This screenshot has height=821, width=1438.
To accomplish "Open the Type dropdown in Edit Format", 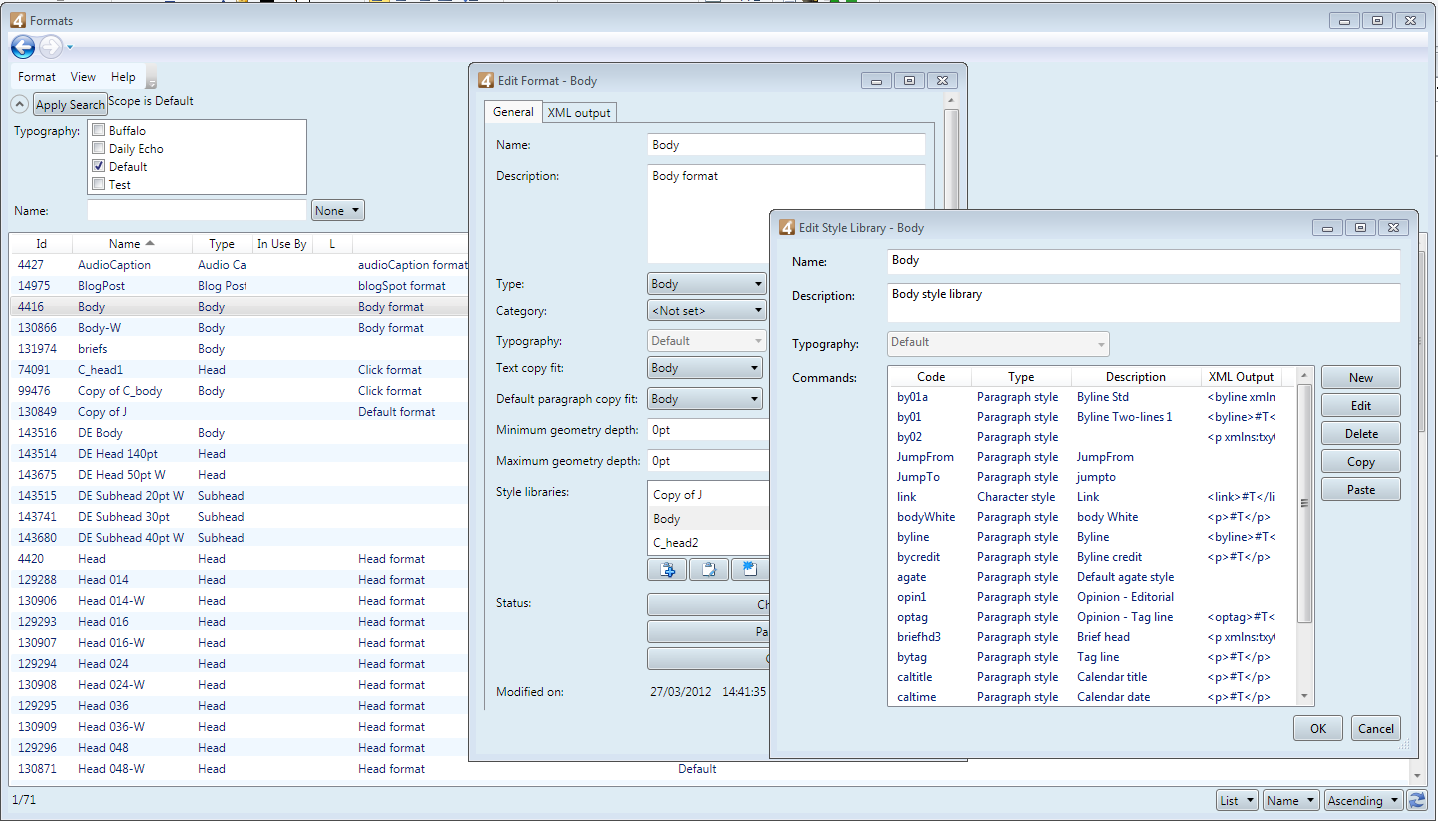I will coord(707,284).
